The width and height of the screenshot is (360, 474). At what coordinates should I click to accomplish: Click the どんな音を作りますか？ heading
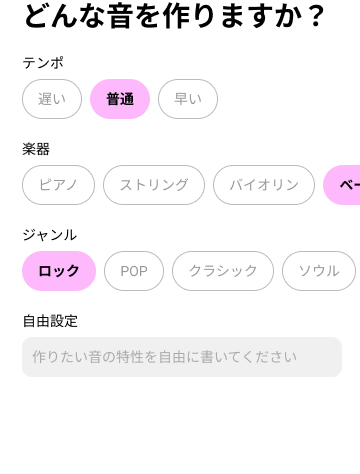tap(174, 16)
